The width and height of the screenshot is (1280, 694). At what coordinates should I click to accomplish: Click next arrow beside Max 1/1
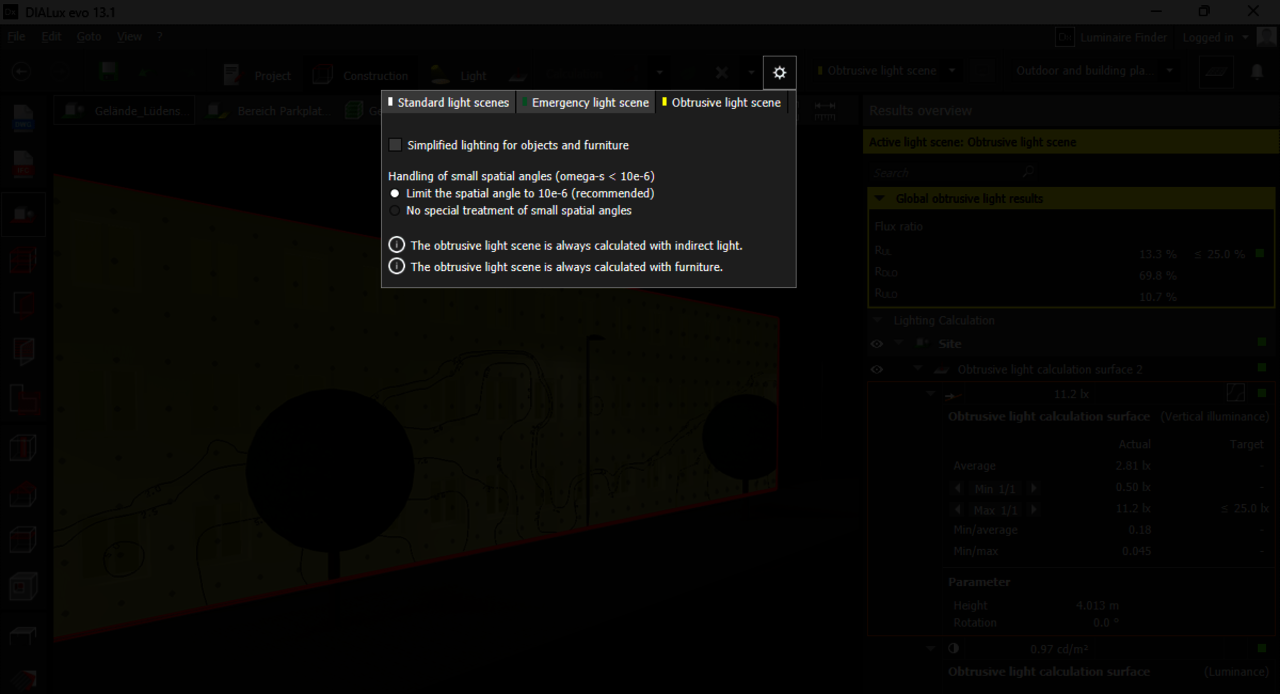(x=1033, y=510)
